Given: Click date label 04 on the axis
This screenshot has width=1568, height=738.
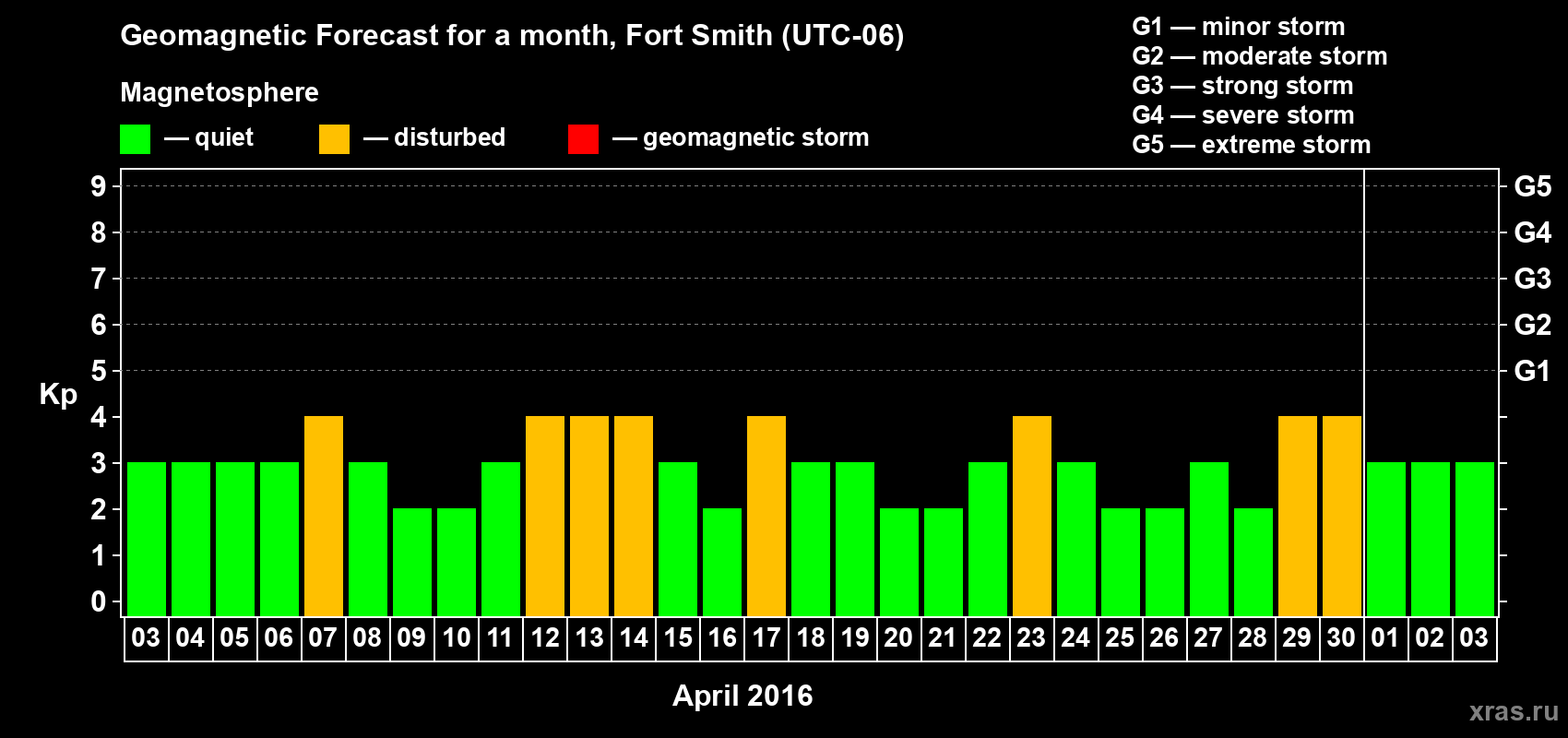Looking at the screenshot, I should (190, 638).
